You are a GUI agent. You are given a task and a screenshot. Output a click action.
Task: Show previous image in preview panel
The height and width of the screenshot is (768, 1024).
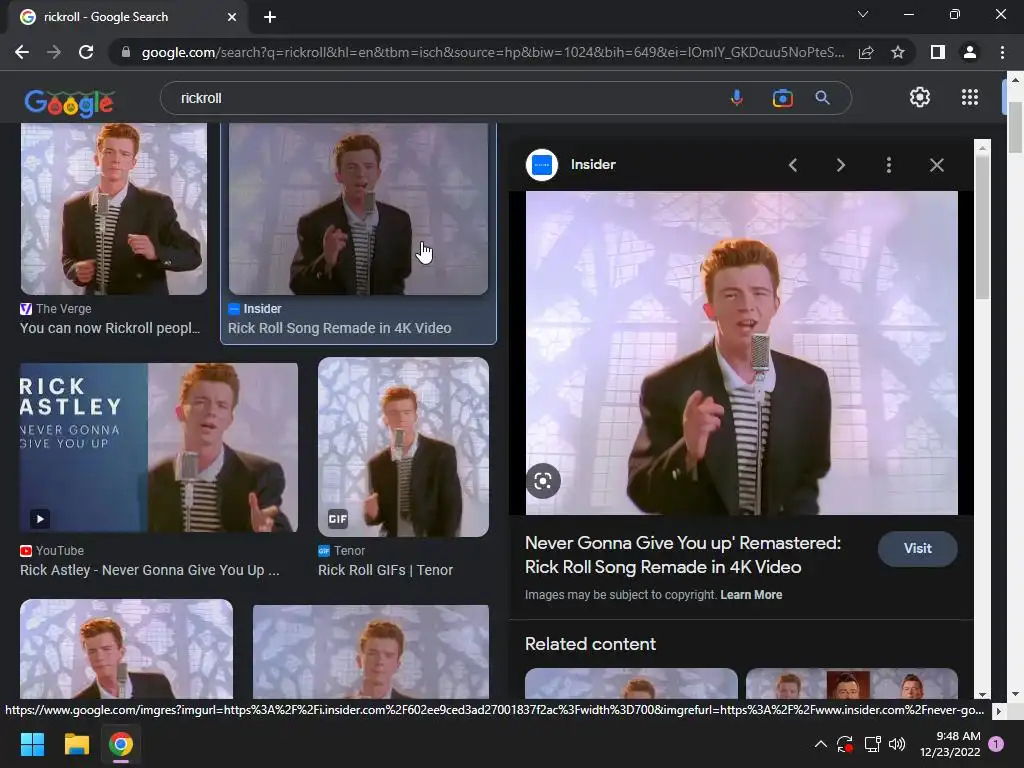(793, 165)
